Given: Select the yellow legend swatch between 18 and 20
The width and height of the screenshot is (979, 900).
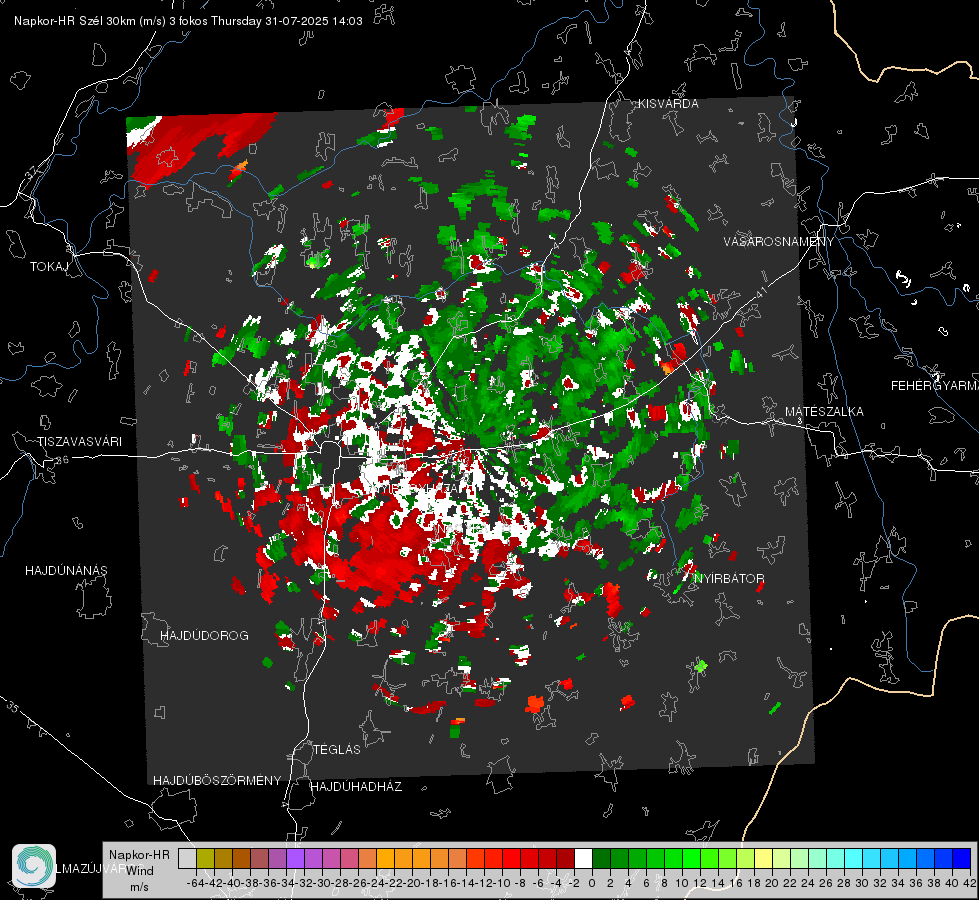Looking at the screenshot, I should pos(764,858).
